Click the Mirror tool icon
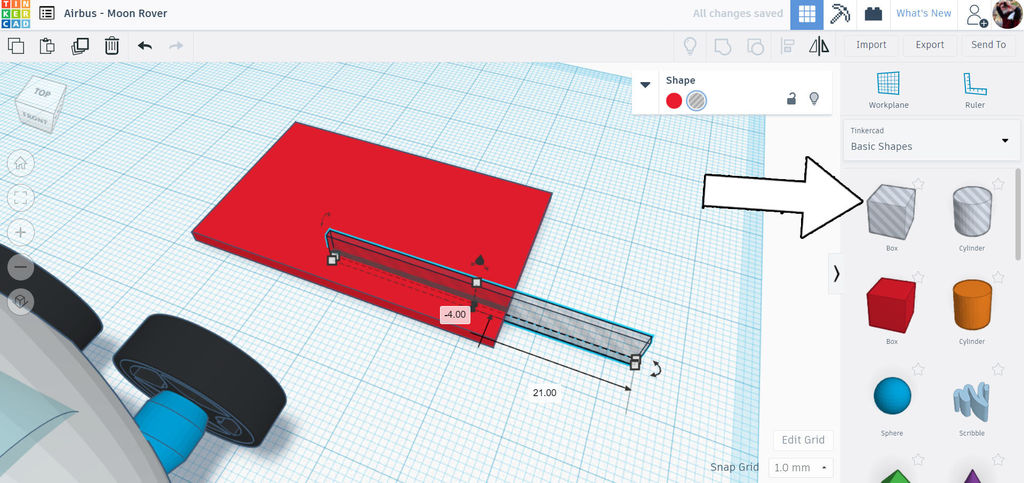Screen dimensions: 1024x483 tap(818, 46)
